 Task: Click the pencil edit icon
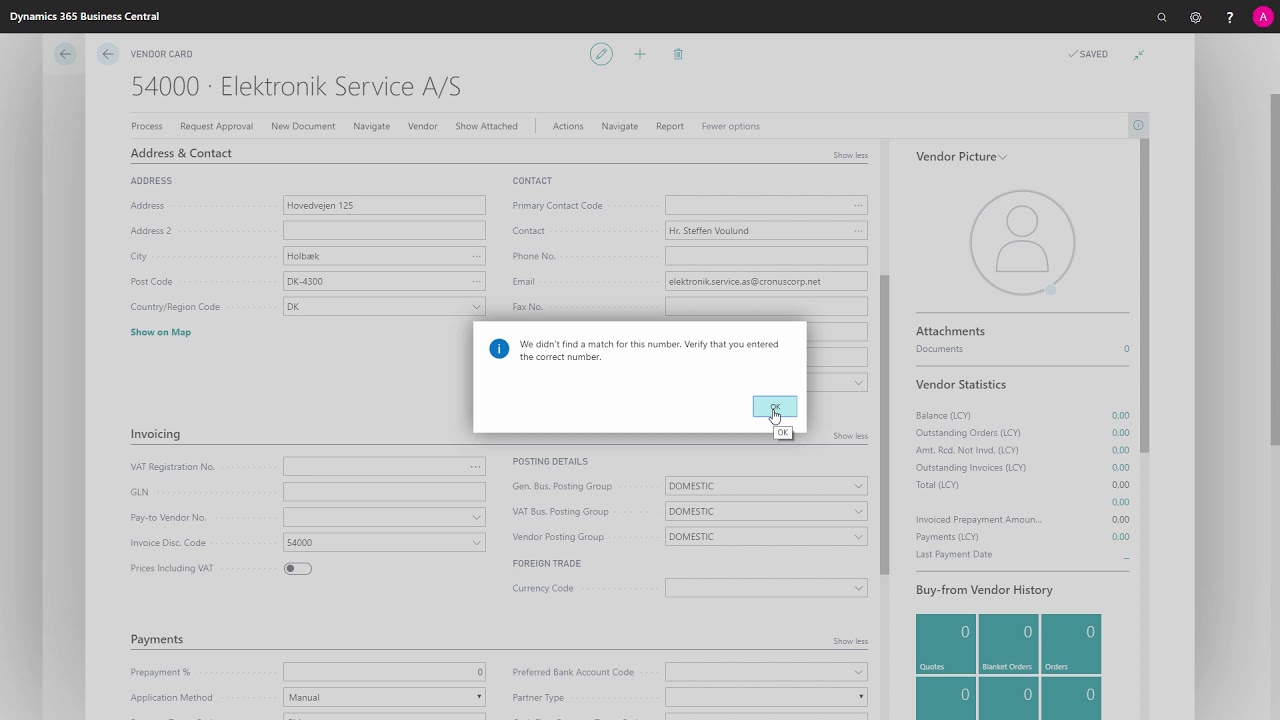pos(601,54)
